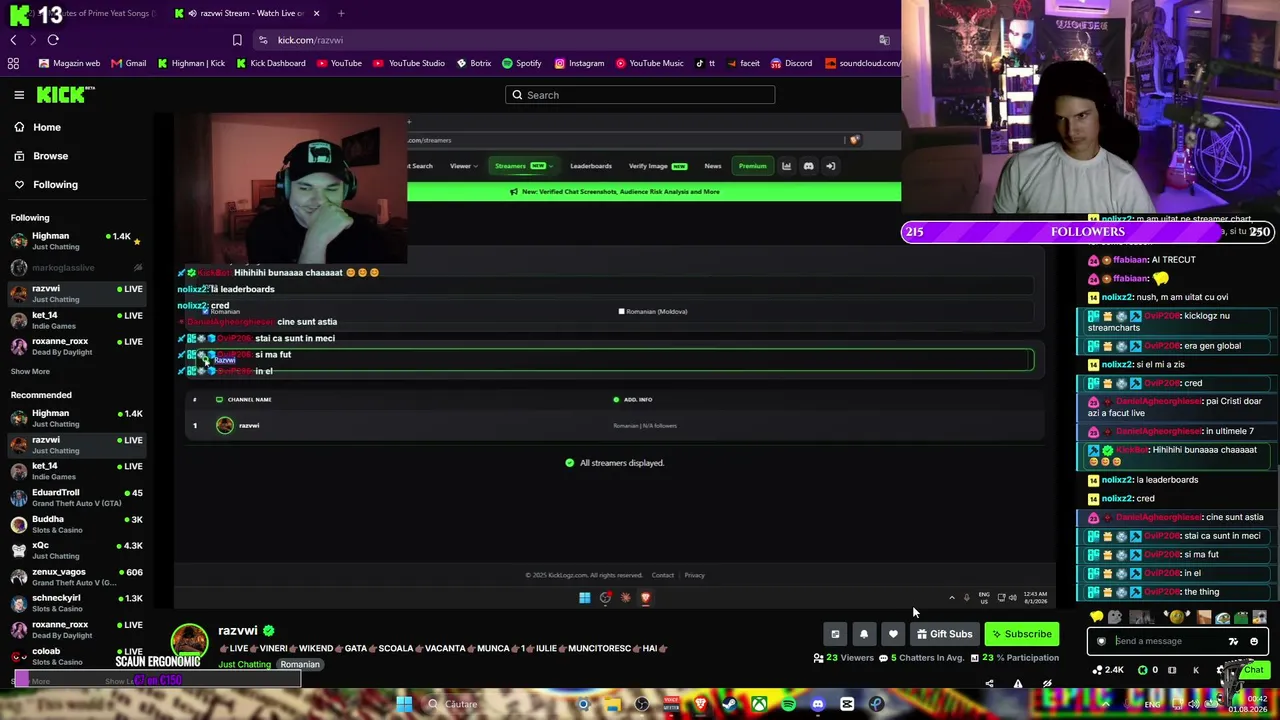Report the stream using the warning icon
This screenshot has height=720, width=1280.
1018,684
